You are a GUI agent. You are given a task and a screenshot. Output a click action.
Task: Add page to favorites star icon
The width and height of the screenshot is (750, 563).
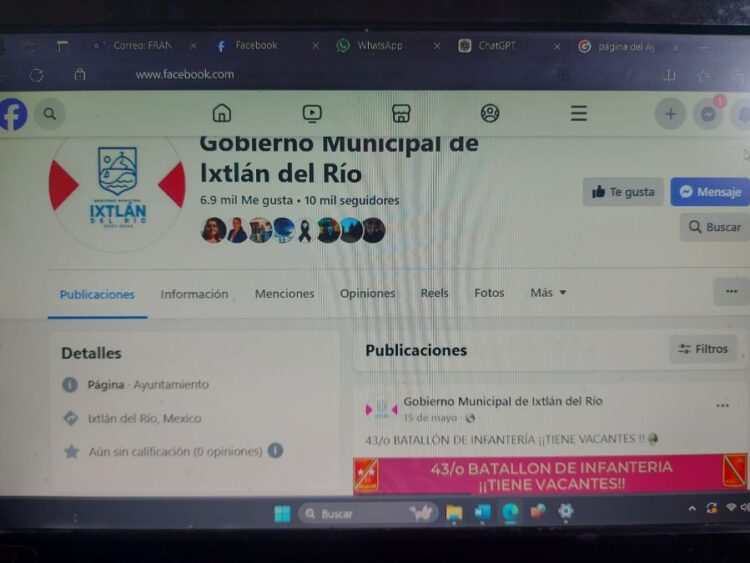pyautogui.click(x=703, y=76)
